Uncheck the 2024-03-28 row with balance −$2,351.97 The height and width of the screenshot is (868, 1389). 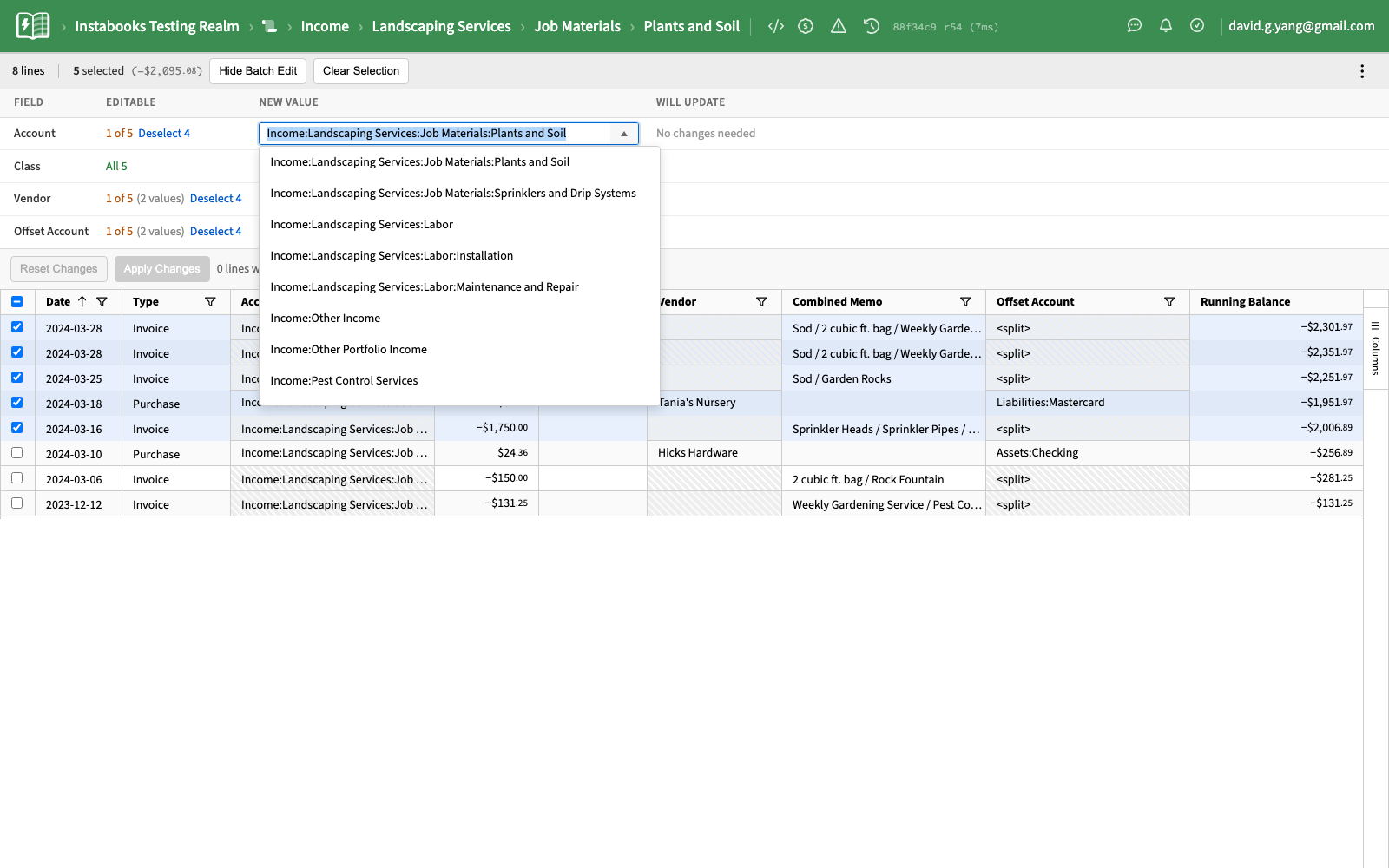(17, 352)
